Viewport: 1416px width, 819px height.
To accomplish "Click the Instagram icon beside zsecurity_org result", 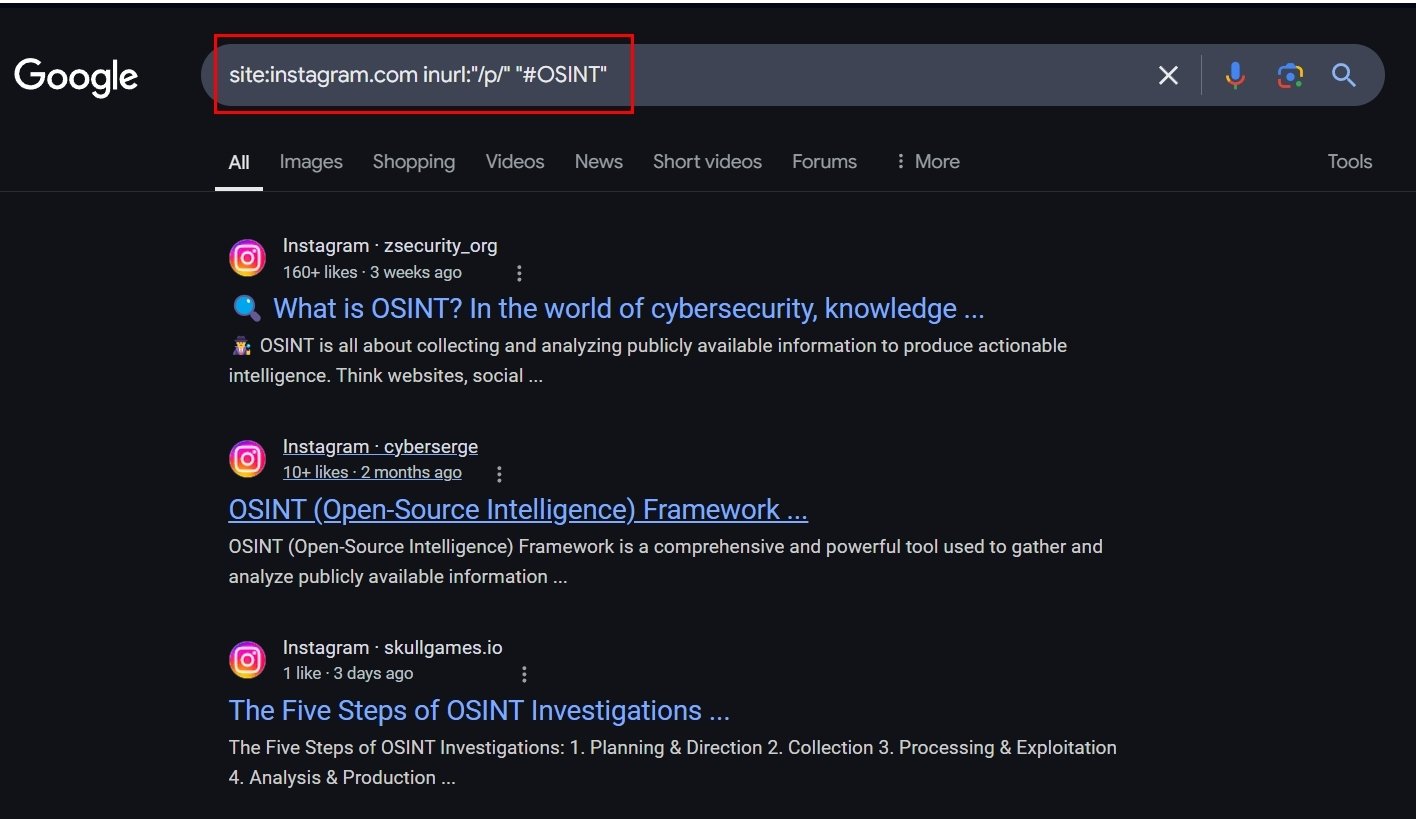I will pos(247,257).
